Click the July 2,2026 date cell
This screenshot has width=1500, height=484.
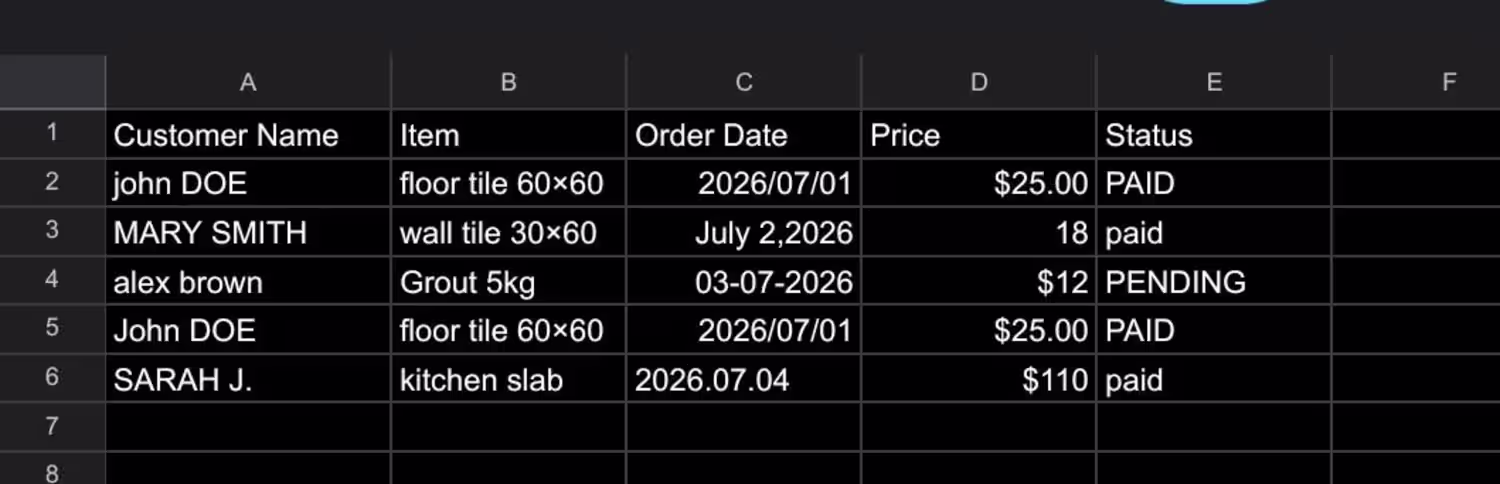click(x=744, y=232)
